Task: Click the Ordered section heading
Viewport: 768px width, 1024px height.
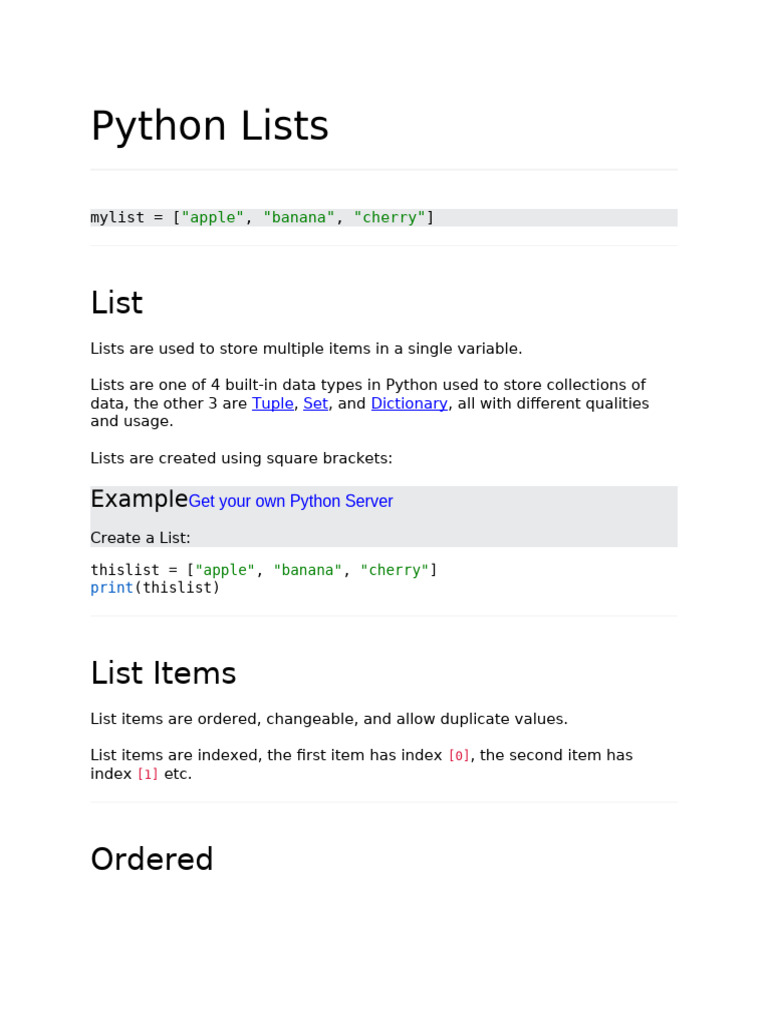Action: pyautogui.click(x=152, y=859)
